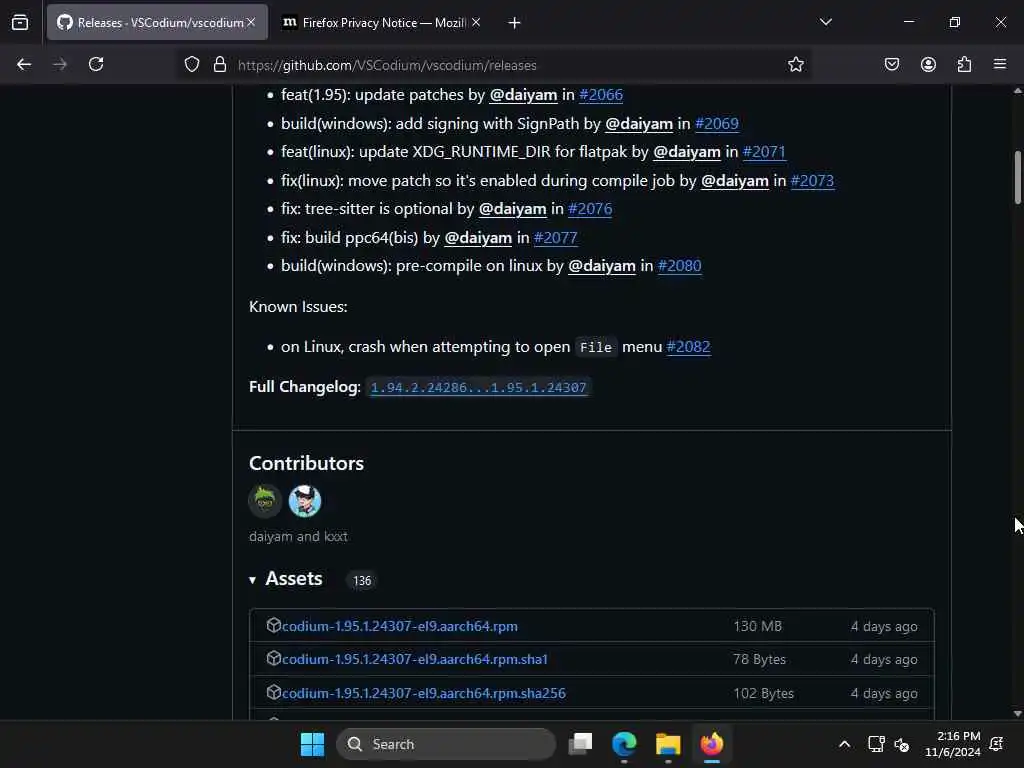Click the Firefox taskbar icon
This screenshot has height=768, width=1024.
tap(712, 744)
